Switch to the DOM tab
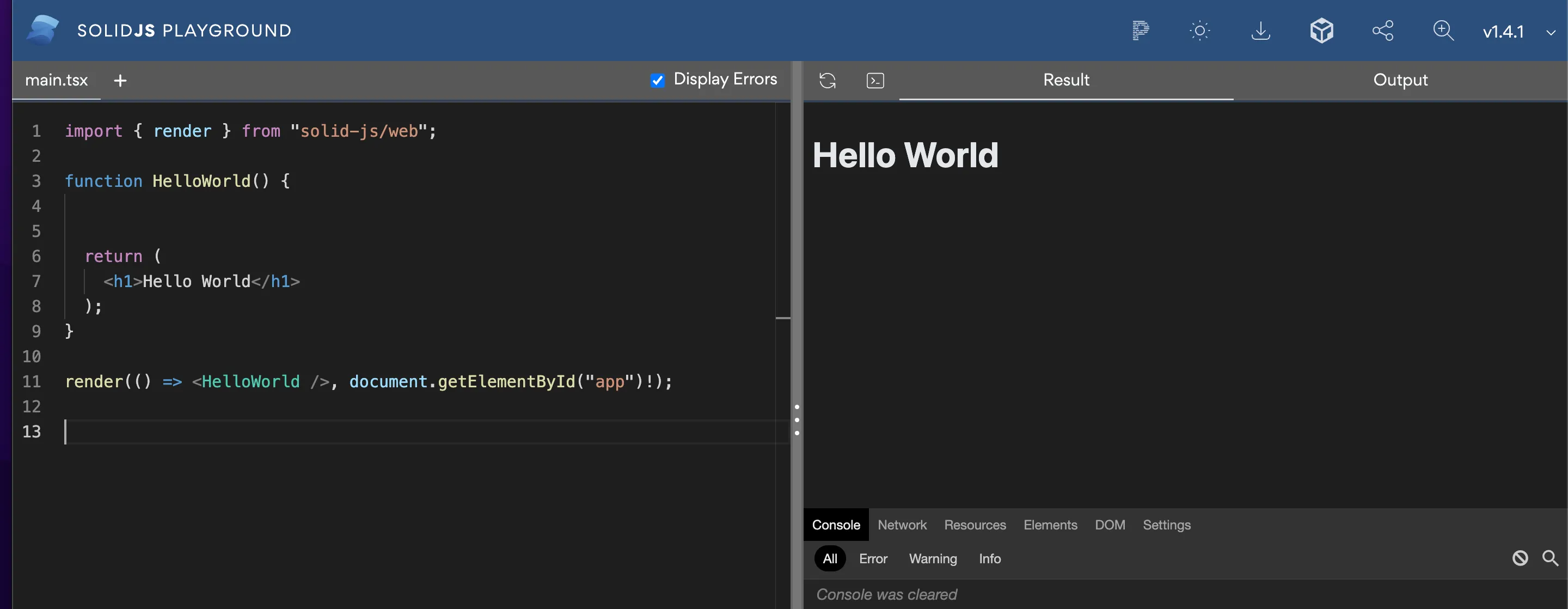The image size is (1568, 609). 1110,525
